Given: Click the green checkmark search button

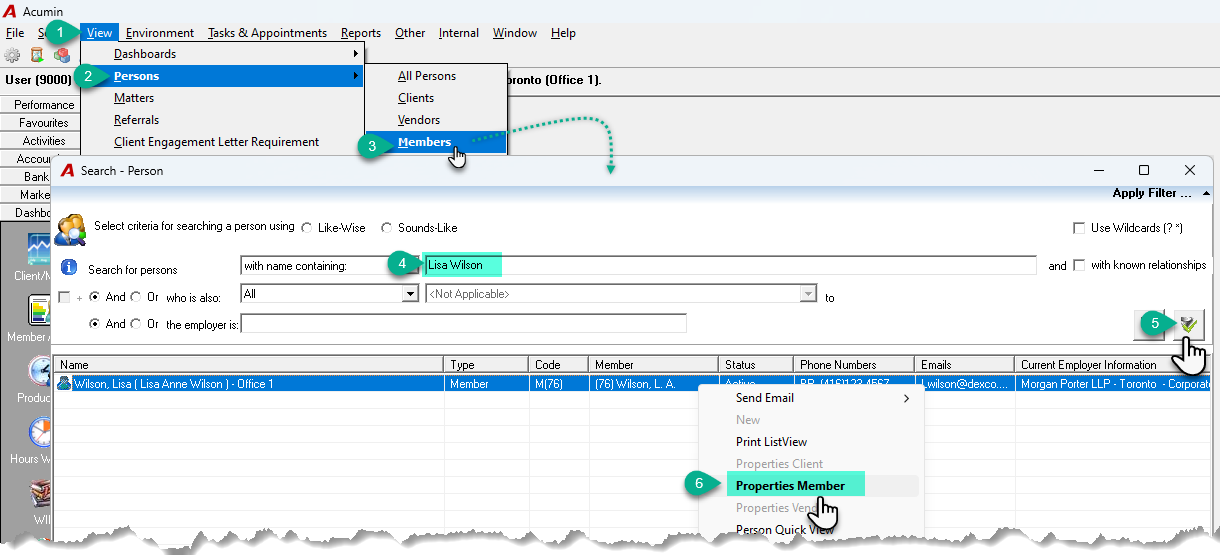Looking at the screenshot, I should pyautogui.click(x=1189, y=323).
